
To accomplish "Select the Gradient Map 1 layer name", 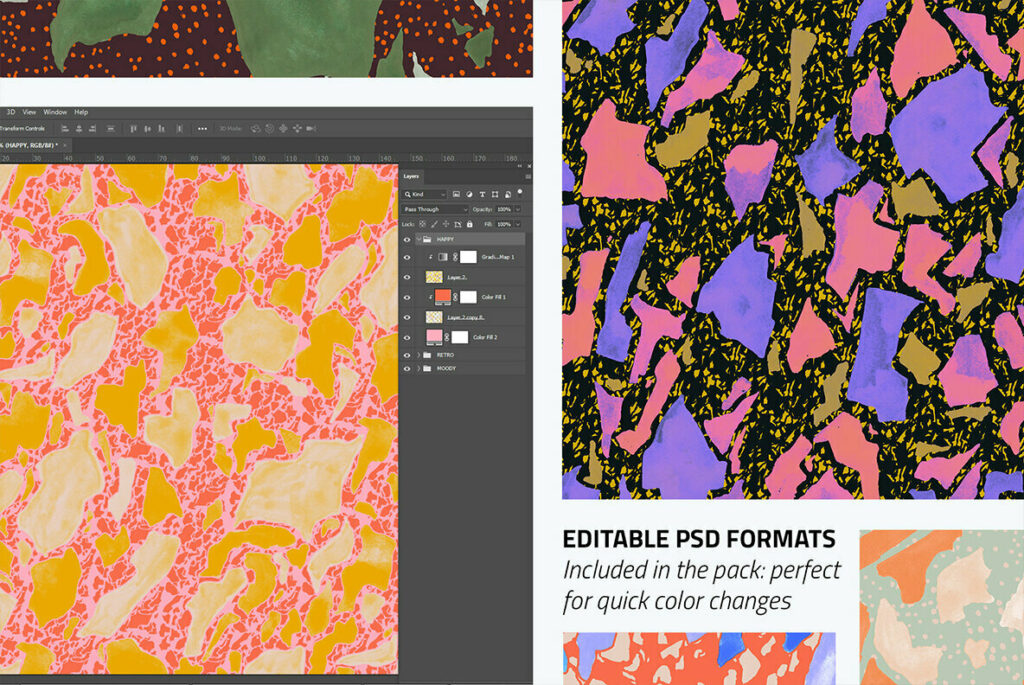I will 496,257.
